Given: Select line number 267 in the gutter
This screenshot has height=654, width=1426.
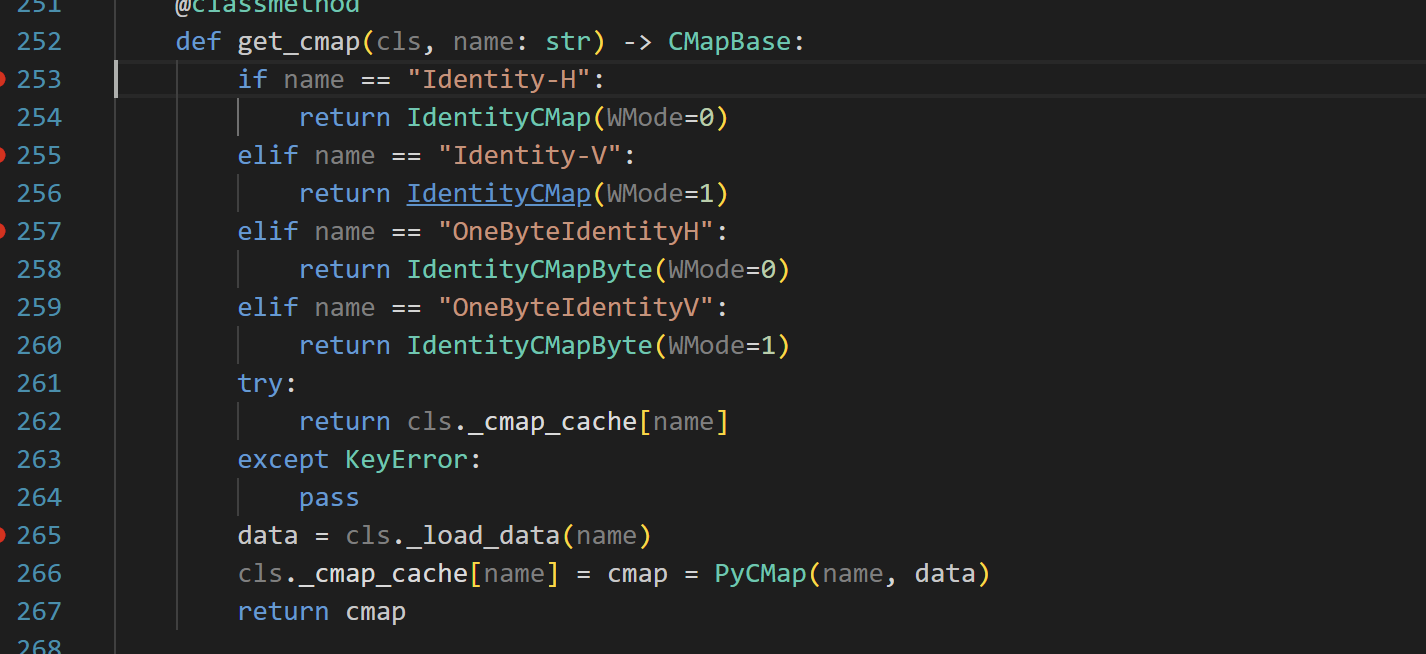Looking at the screenshot, I should point(39,611).
